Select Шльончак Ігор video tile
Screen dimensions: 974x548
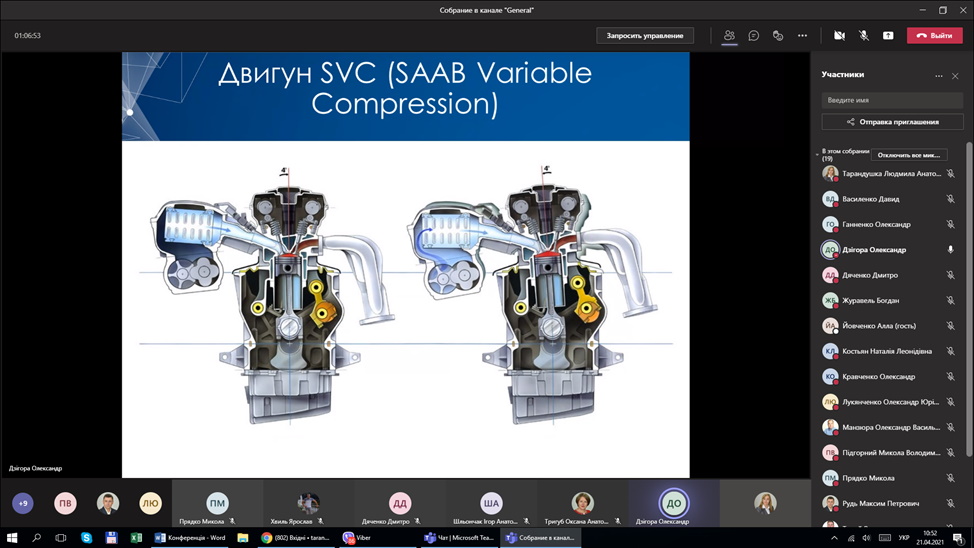491,503
